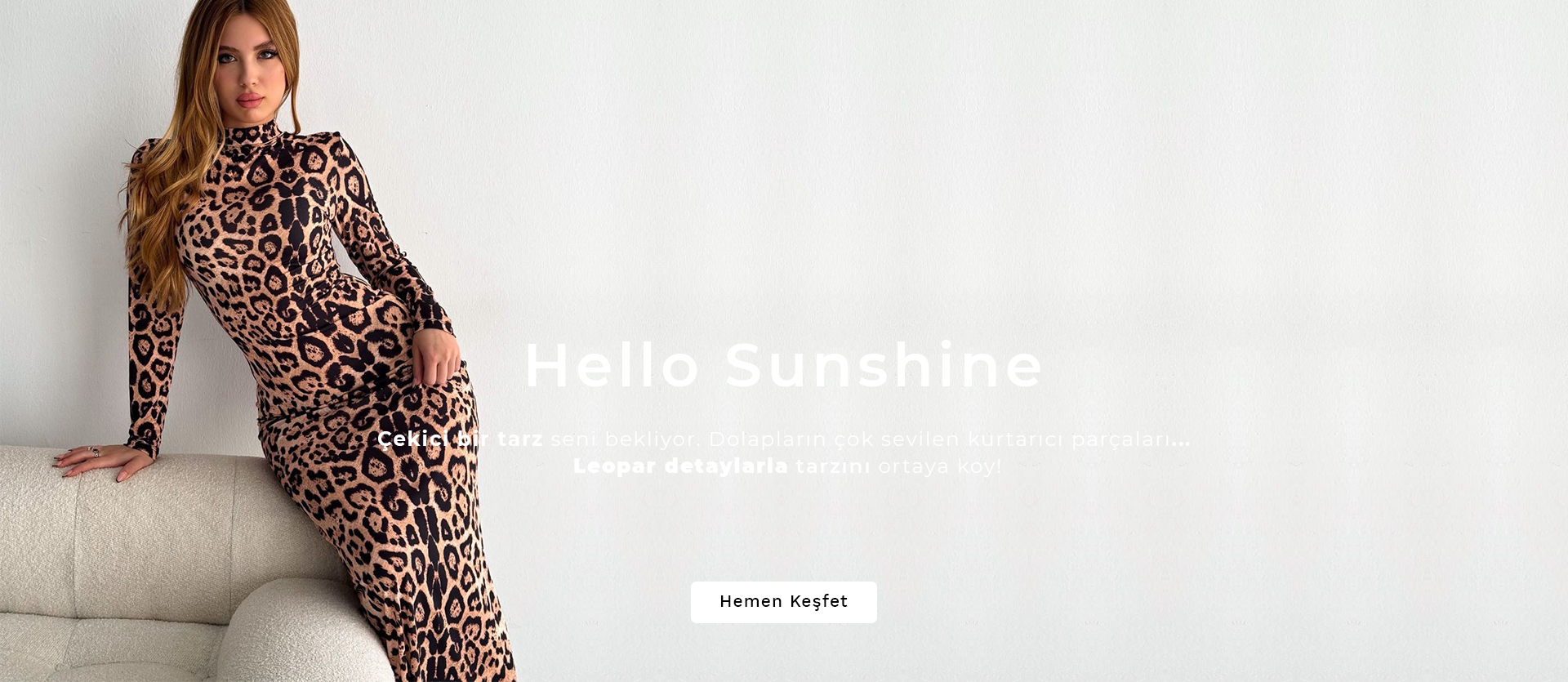Screen dimensions: 1568x682
Task: Click the model's hand on her hip
Action: point(437,355)
